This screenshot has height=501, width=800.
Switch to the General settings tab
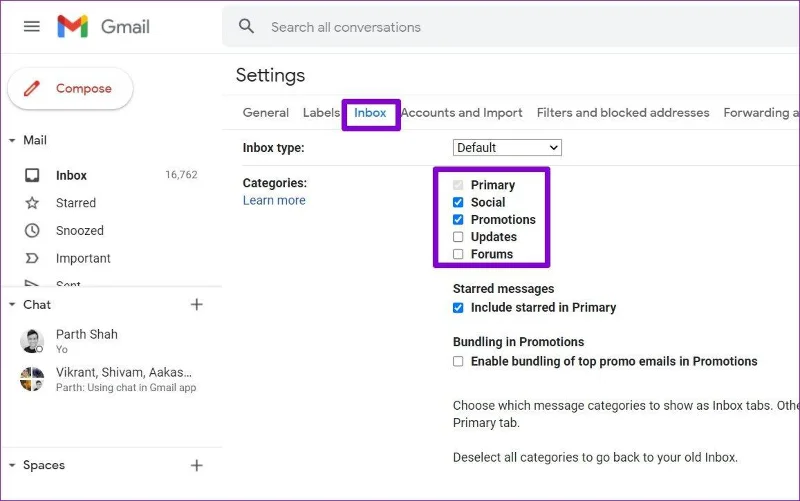[266, 113]
